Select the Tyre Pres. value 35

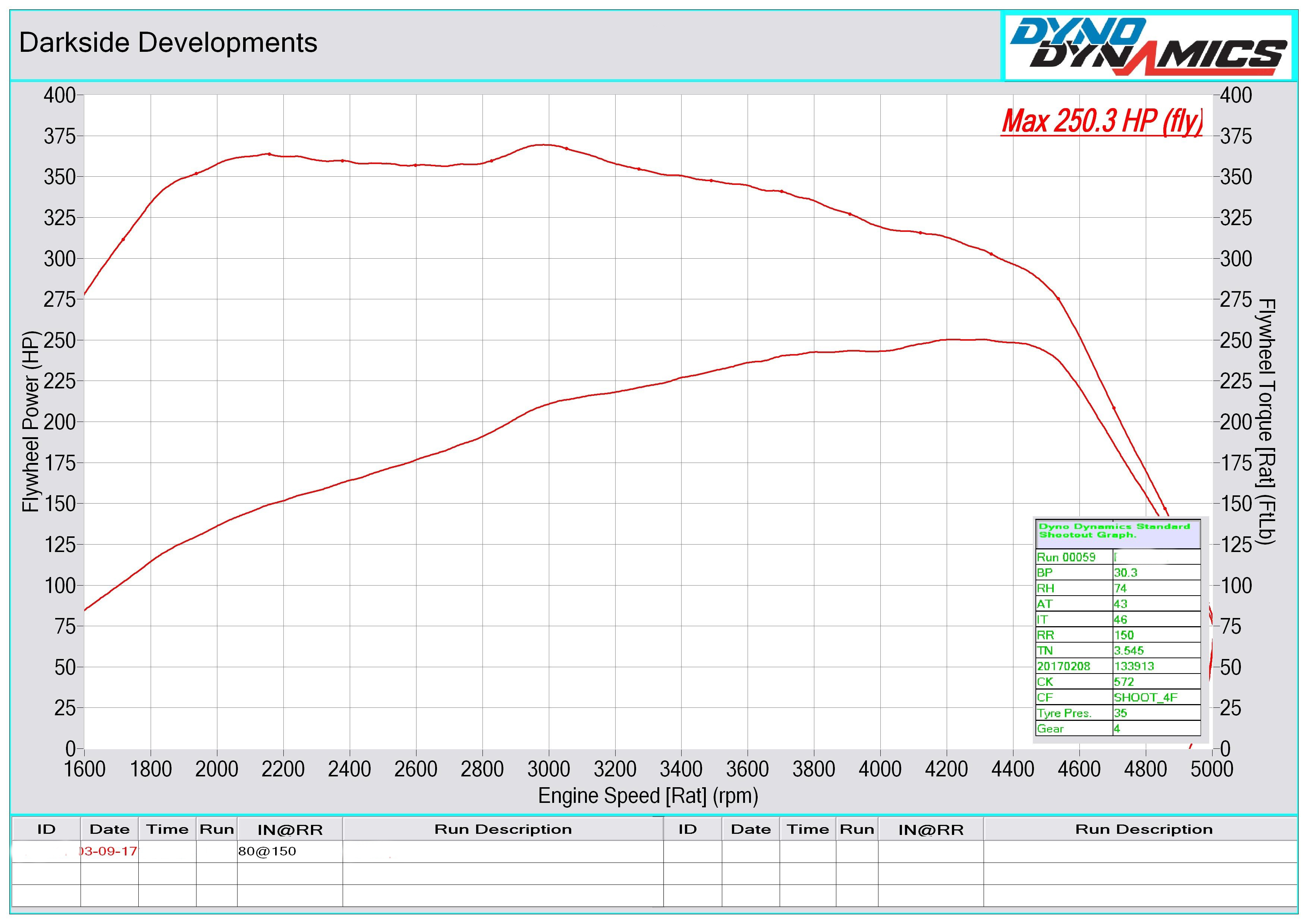click(1120, 713)
